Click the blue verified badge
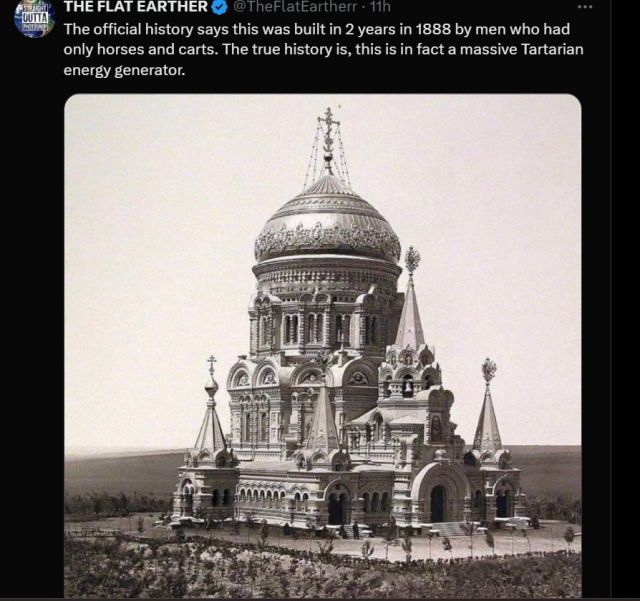The image size is (640, 601). pos(220,7)
